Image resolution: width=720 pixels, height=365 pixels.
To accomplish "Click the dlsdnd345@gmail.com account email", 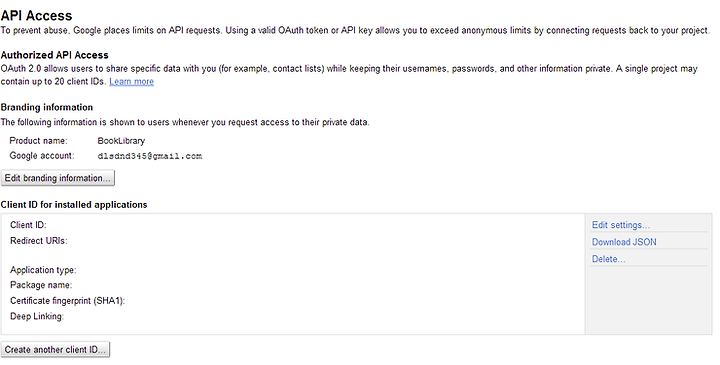I will [x=150, y=156].
